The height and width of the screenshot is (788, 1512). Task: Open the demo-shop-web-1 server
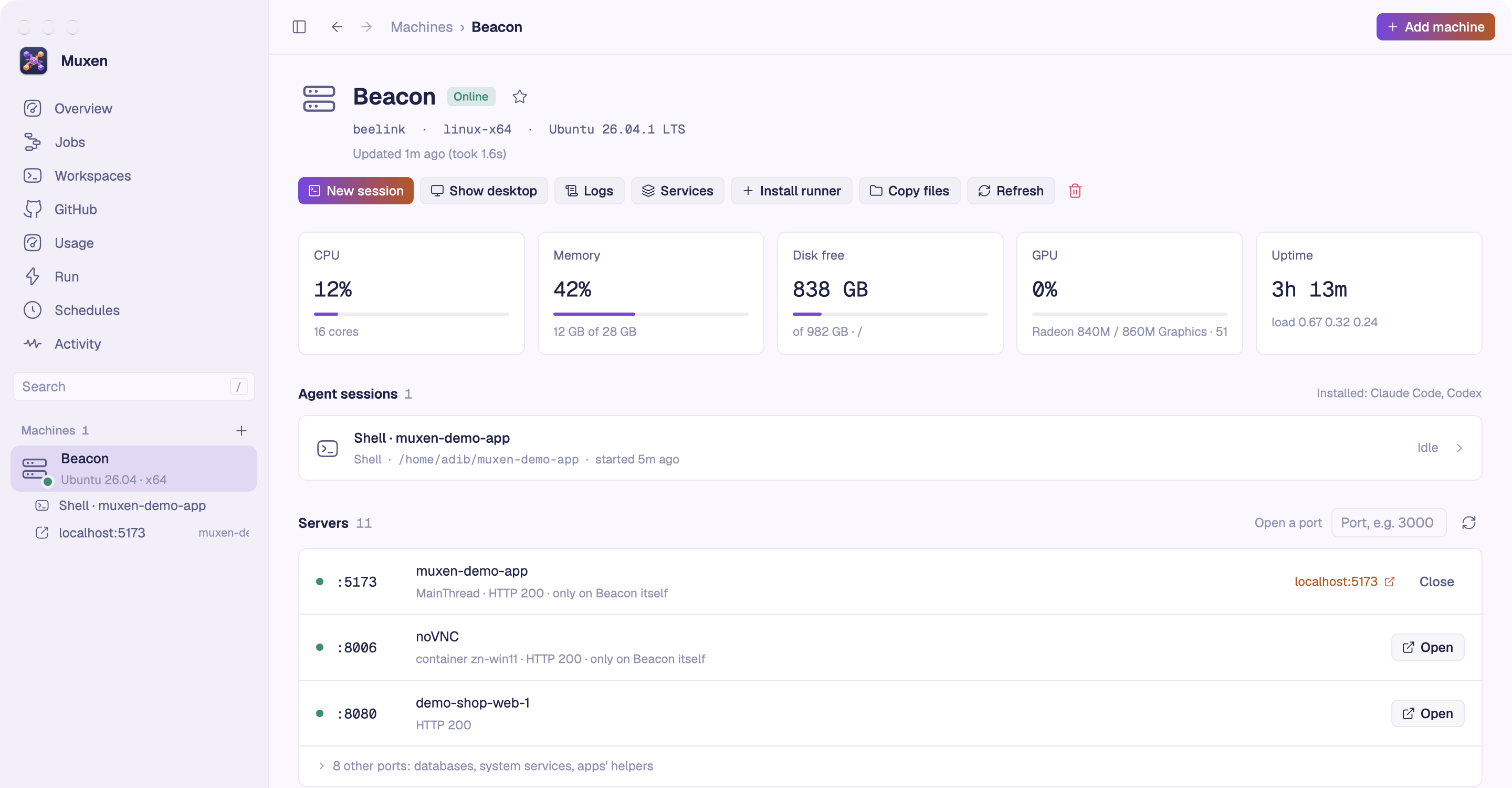pos(1427,713)
